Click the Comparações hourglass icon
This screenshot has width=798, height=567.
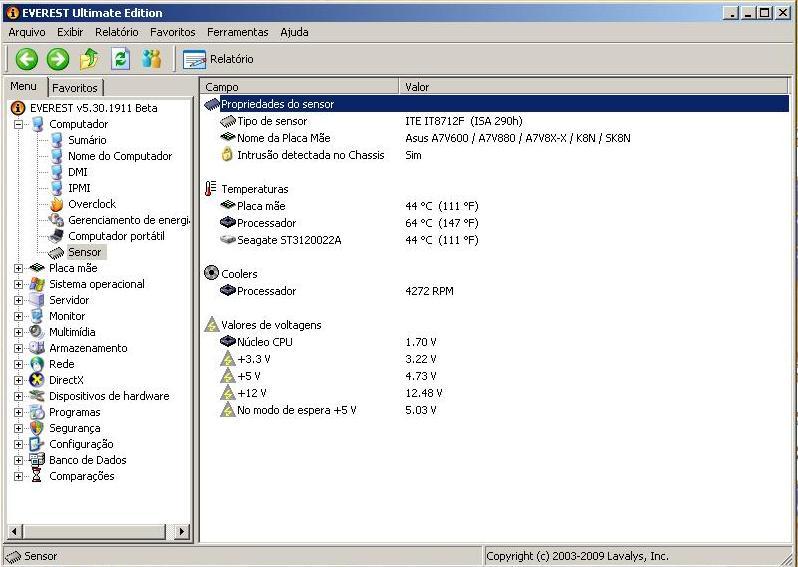pyautogui.click(x=37, y=476)
